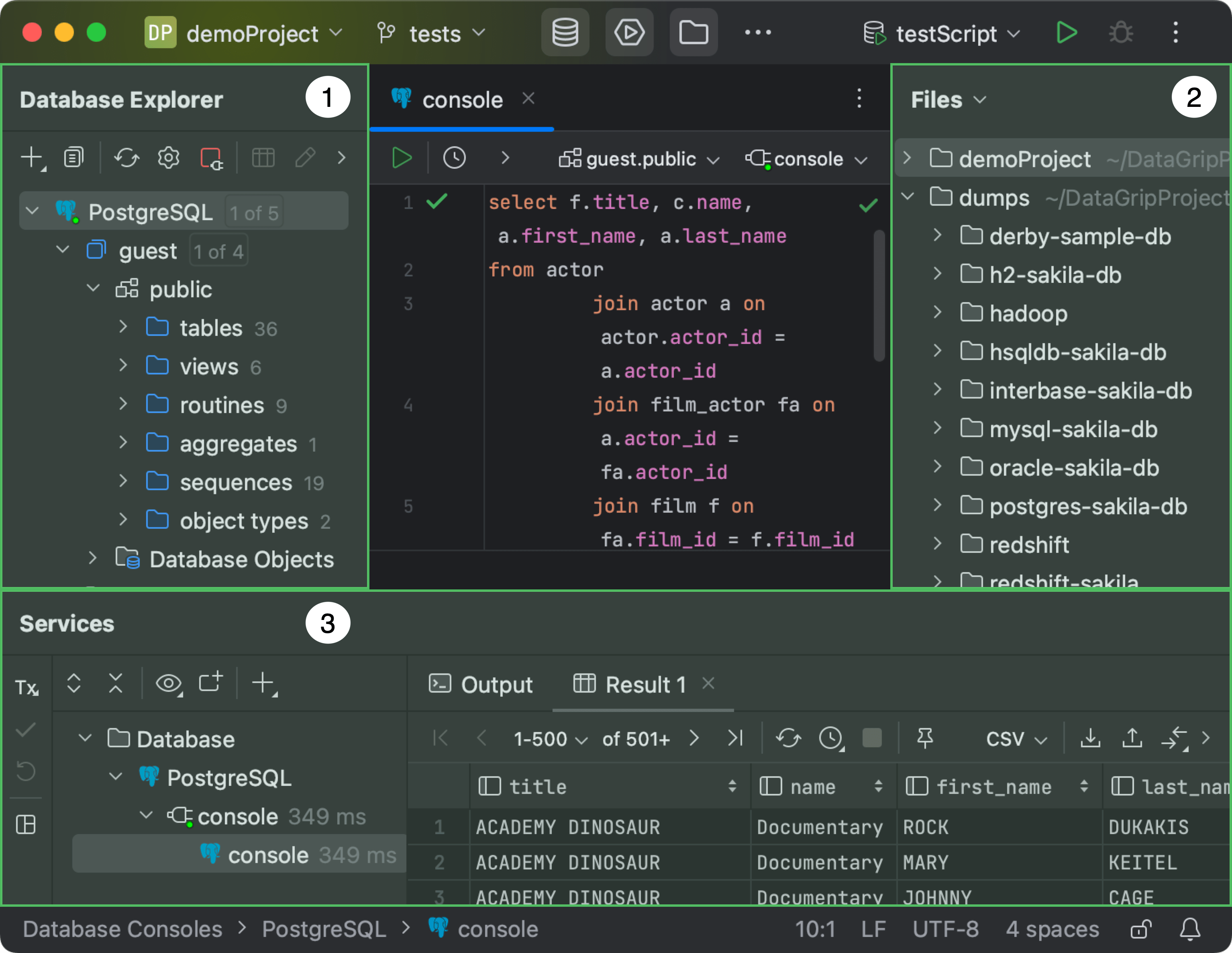Toggle the read-only lock in the status bar
The image size is (1232, 953).
coord(1141,929)
